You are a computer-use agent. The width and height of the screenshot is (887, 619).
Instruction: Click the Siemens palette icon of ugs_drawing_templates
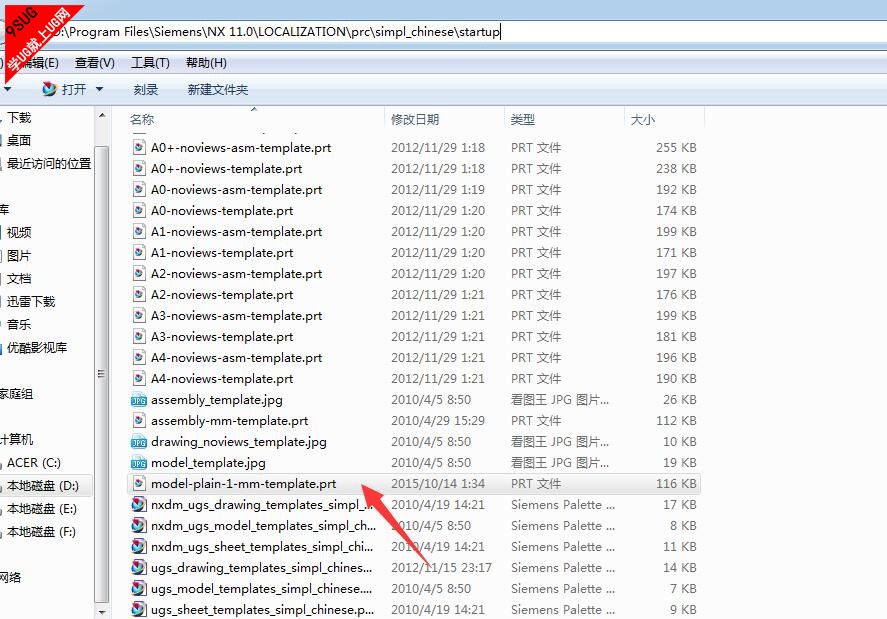[x=139, y=567]
